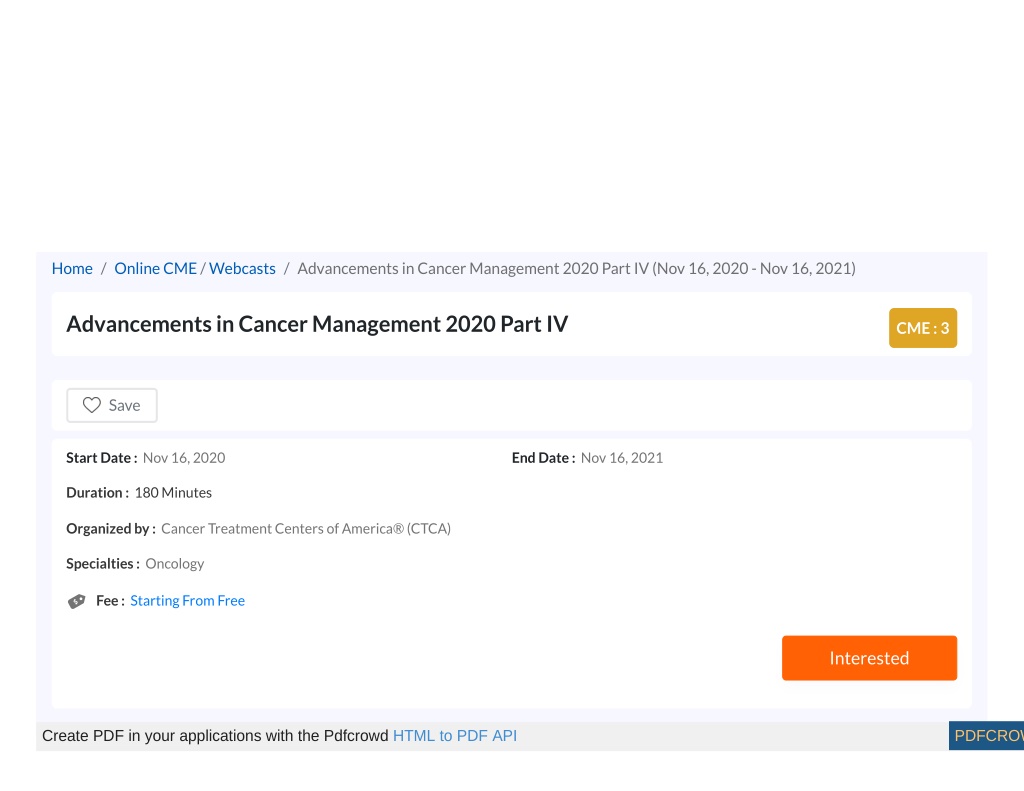Viewport: 1024px width, 791px height.
Task: Click the heart icon on Save
Action: point(91,405)
